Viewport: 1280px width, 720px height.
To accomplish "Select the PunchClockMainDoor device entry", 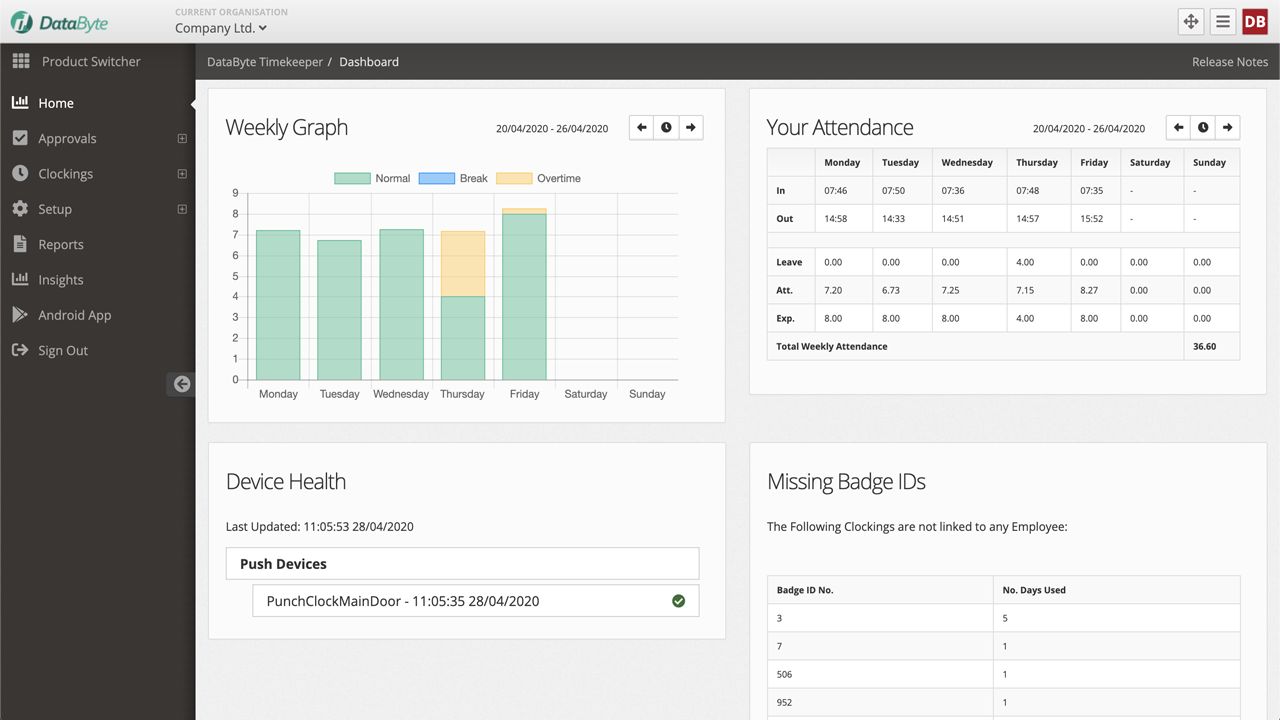I will pos(402,600).
